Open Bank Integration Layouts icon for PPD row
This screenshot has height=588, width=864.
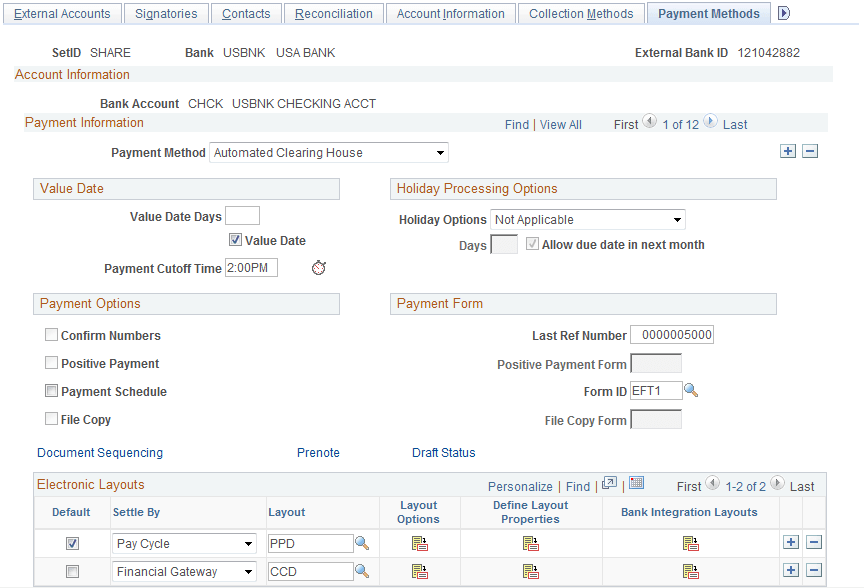pos(691,543)
